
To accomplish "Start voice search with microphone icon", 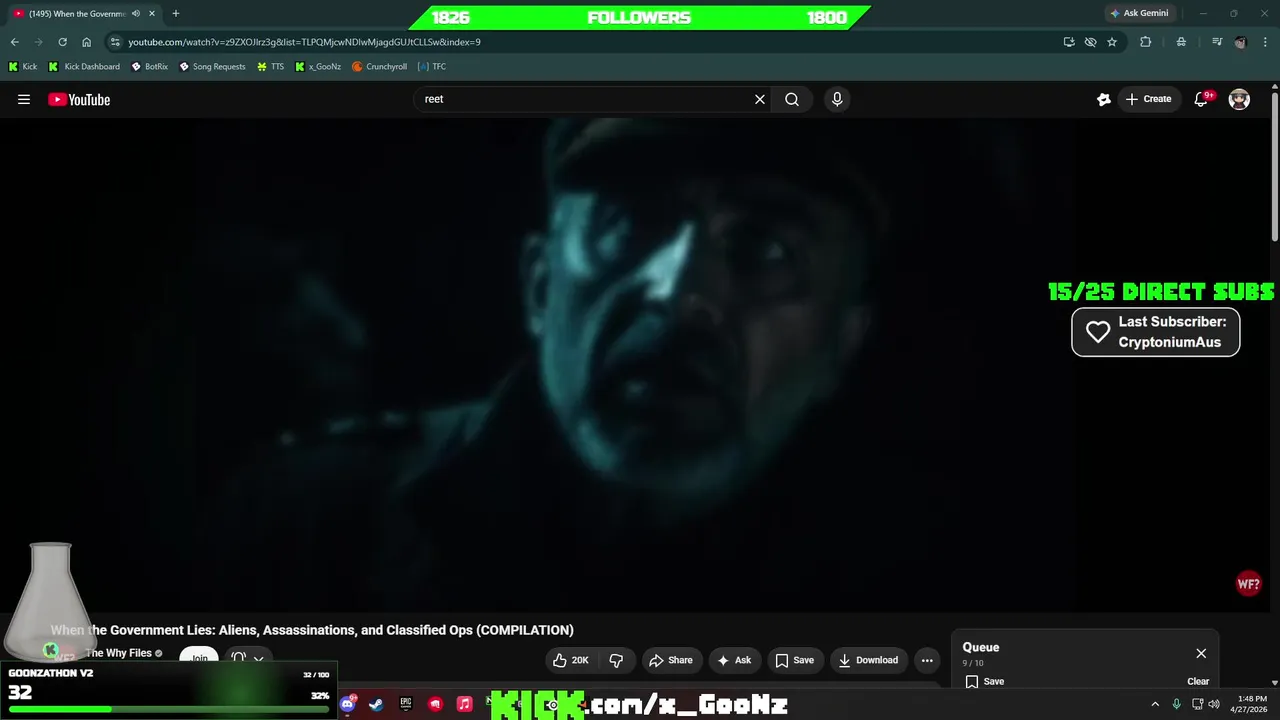I will tap(837, 99).
